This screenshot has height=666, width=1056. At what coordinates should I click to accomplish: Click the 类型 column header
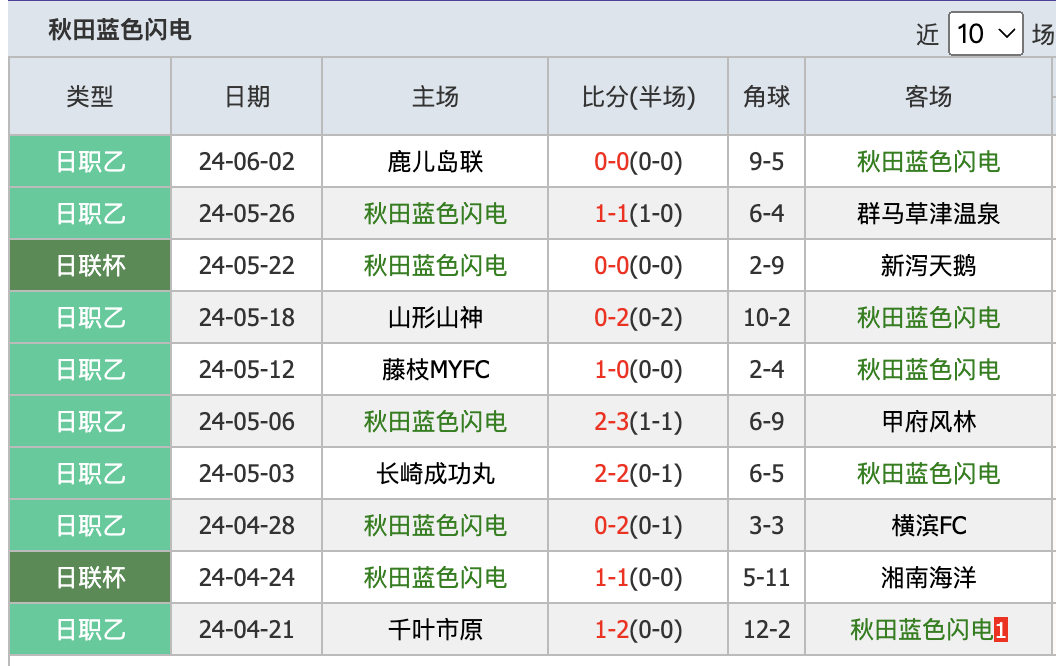90,96
